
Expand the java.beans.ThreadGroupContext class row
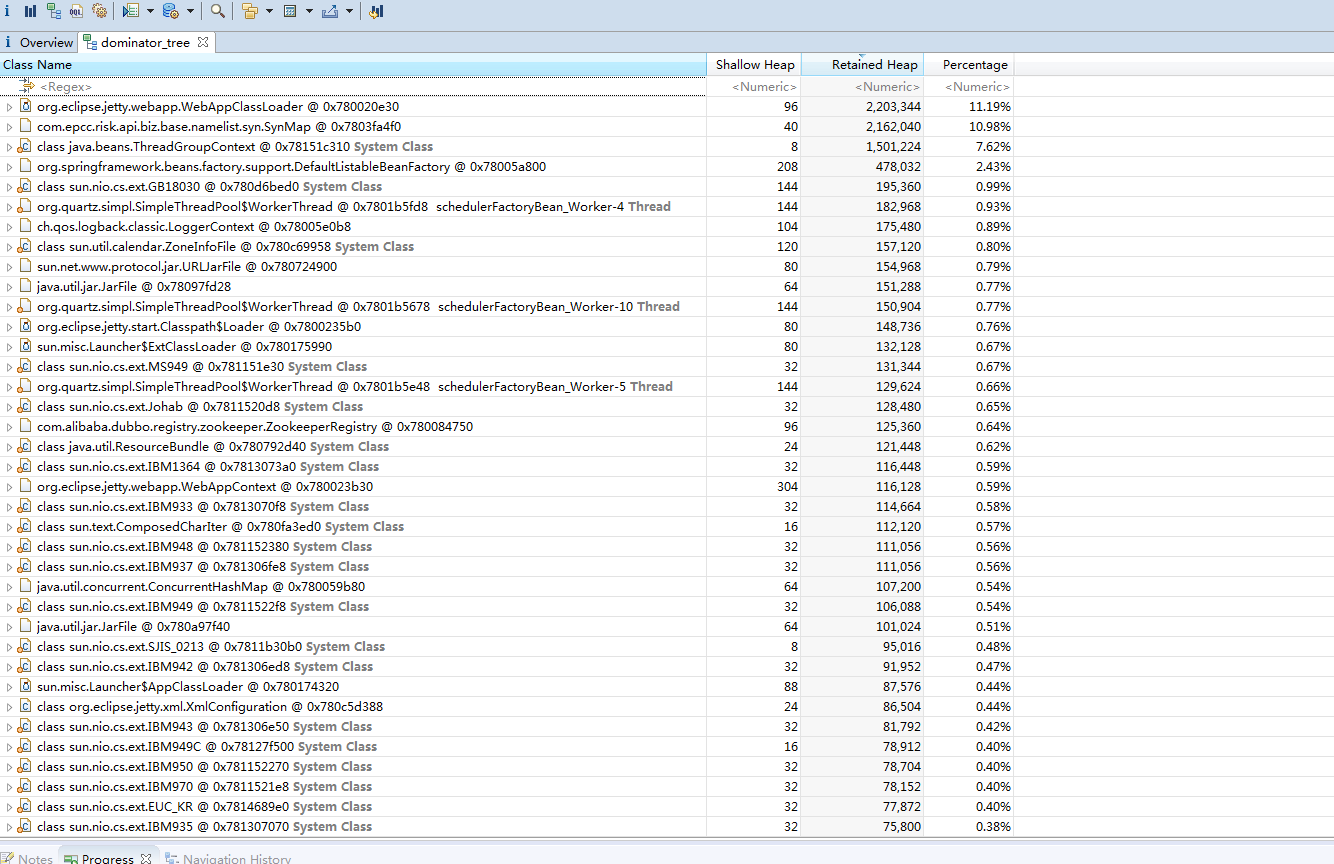tap(9, 147)
